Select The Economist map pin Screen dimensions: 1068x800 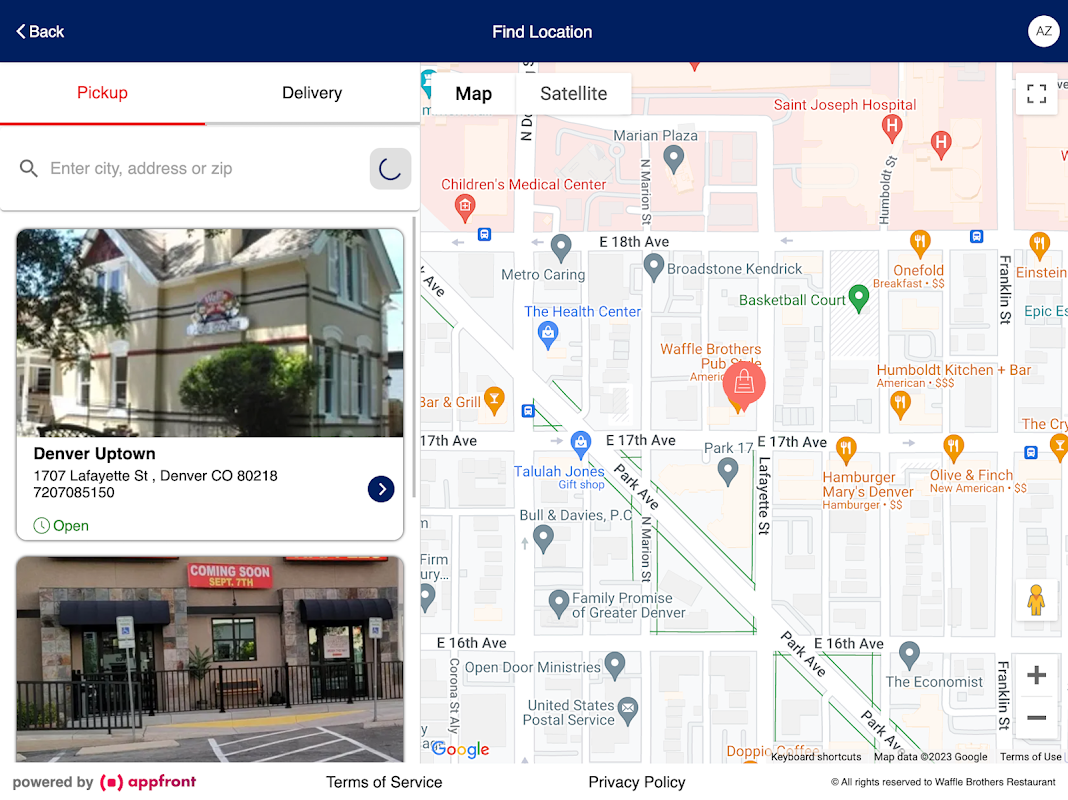[x=909, y=656]
